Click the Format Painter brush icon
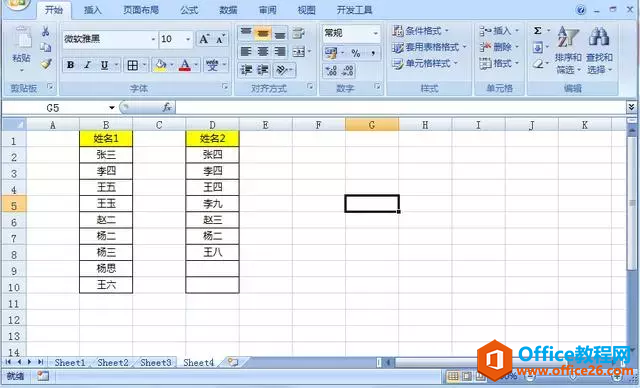Screen dimensions: 640x388 coord(46,63)
